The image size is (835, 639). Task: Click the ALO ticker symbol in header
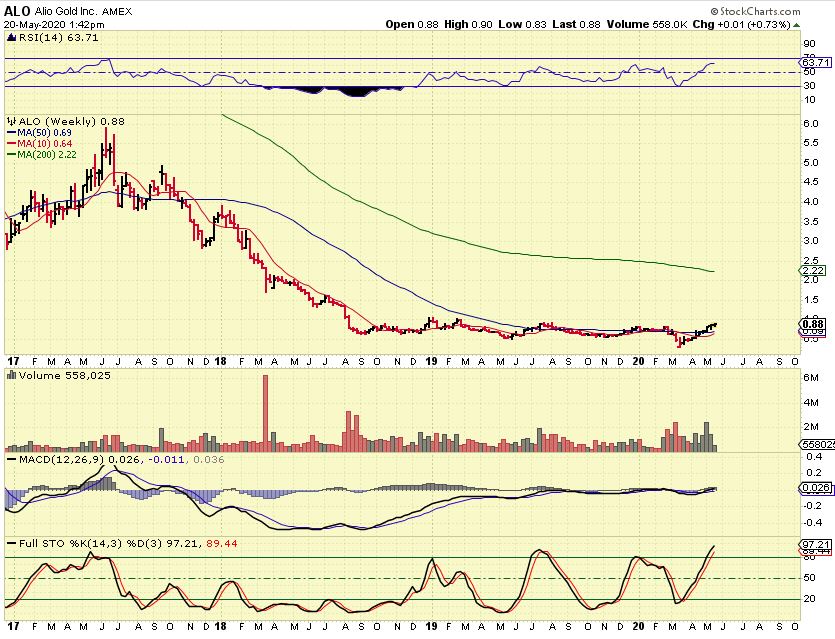17,11
